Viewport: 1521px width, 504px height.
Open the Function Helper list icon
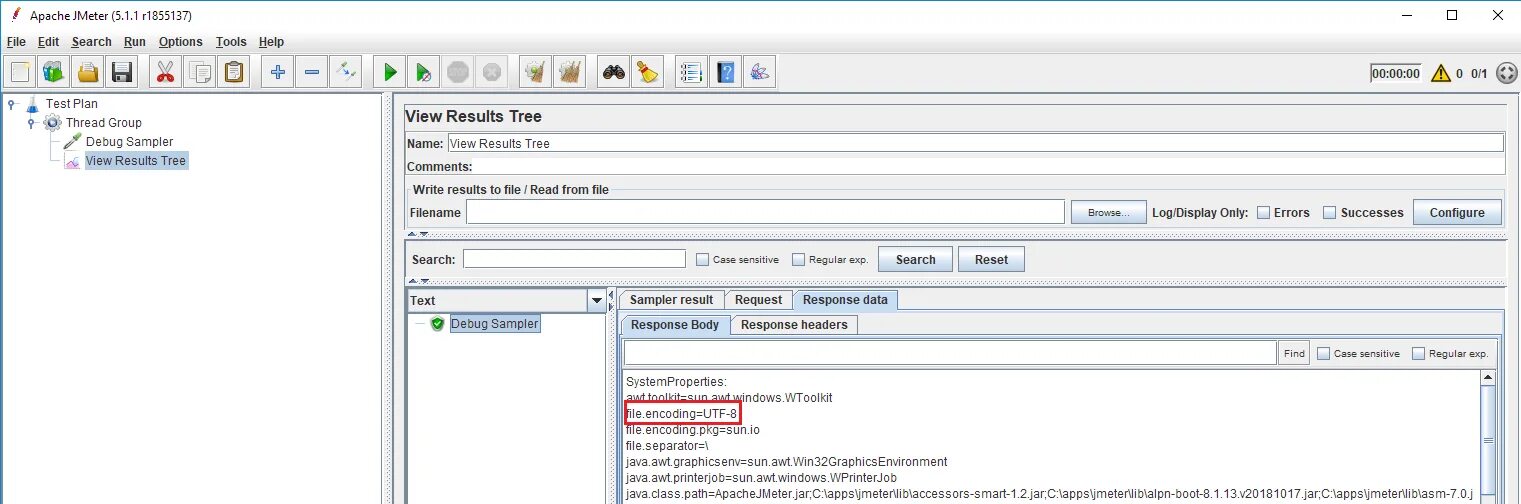click(692, 72)
